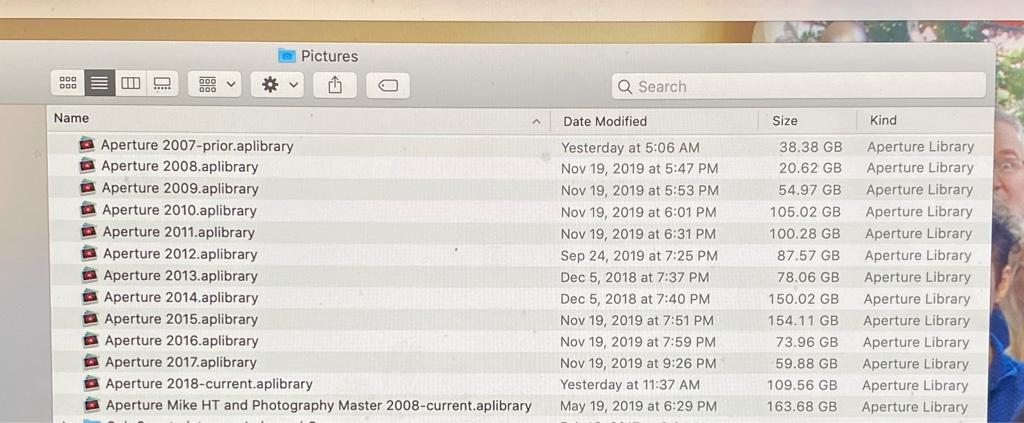Select Aperture Mike HT Photography Master library
1024x423 pixels.
318,405
